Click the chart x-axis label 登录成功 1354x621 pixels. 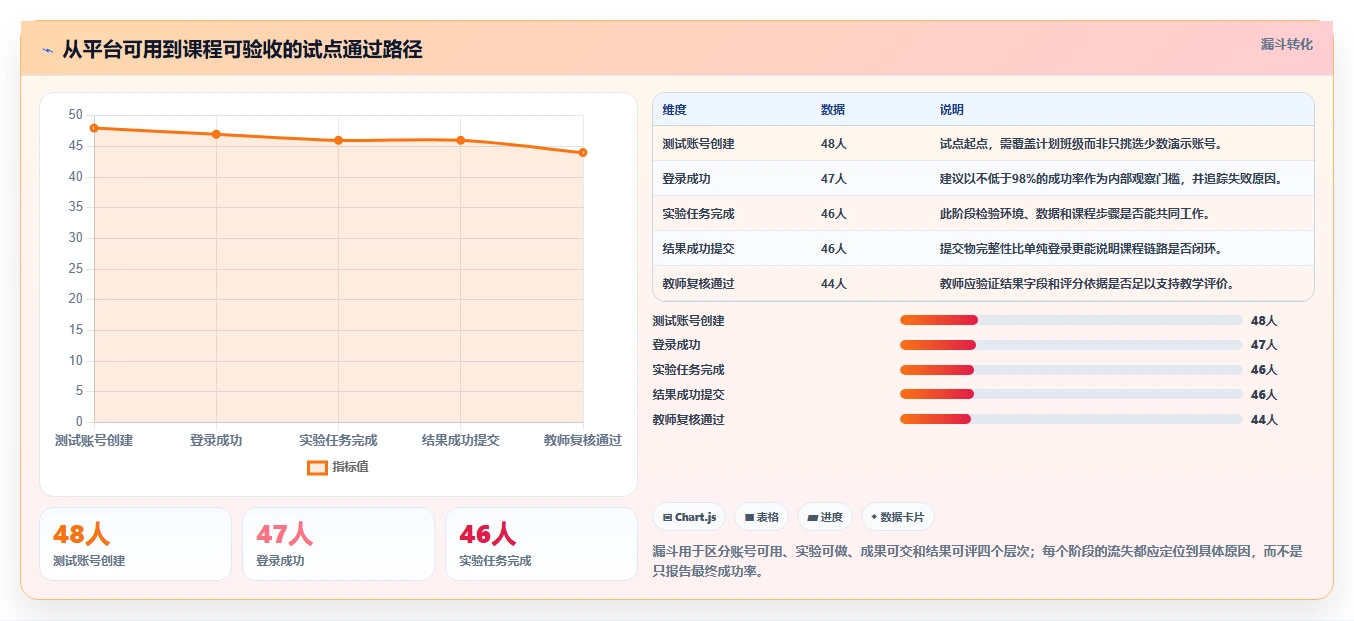[216, 440]
